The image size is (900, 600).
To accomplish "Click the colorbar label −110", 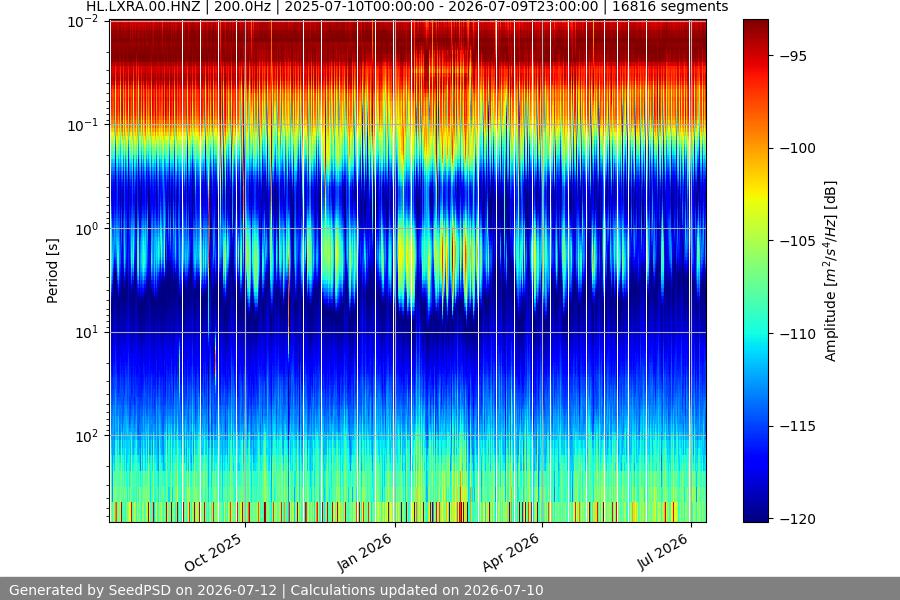I will (797, 334).
